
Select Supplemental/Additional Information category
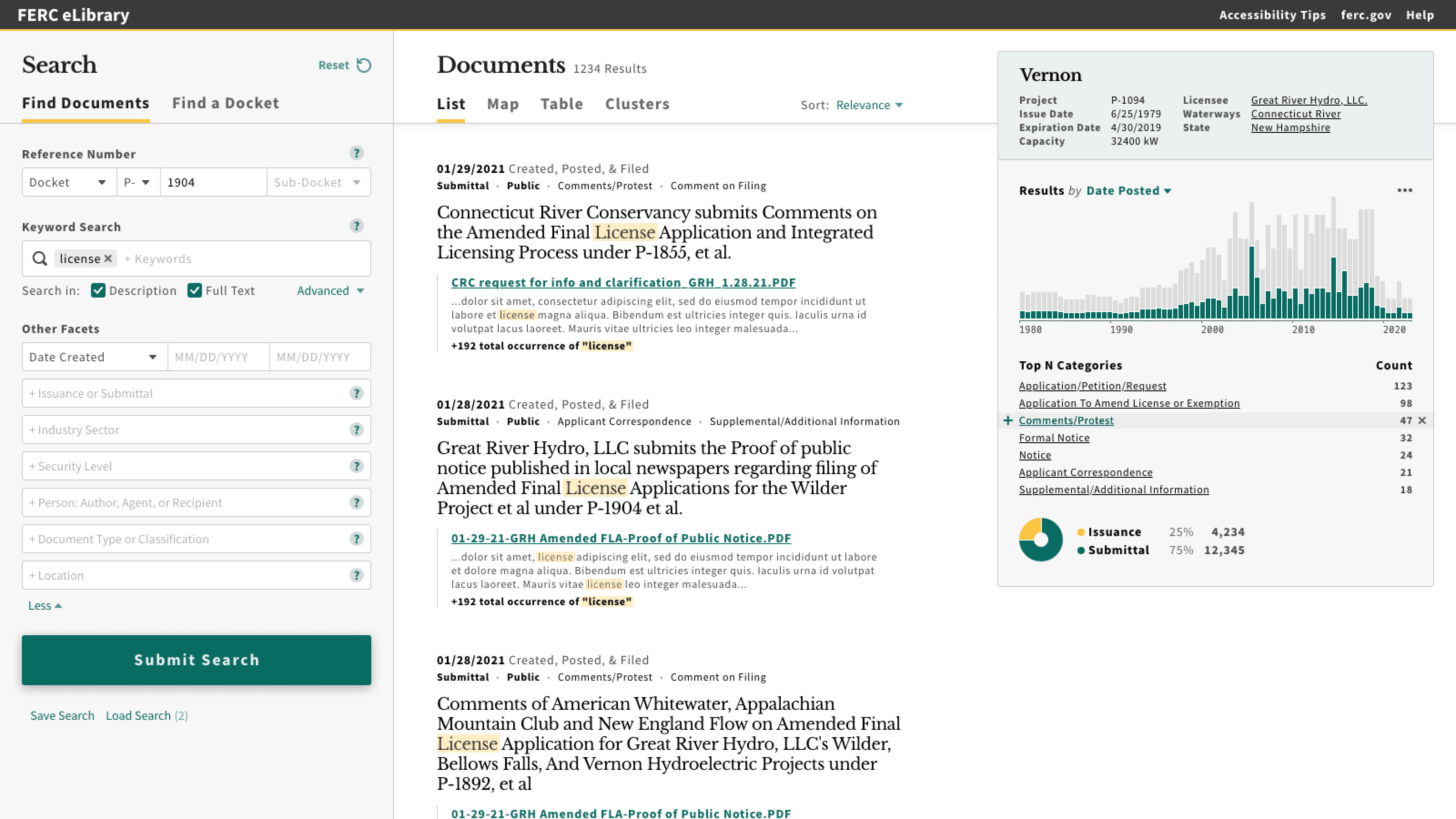tap(1114, 490)
